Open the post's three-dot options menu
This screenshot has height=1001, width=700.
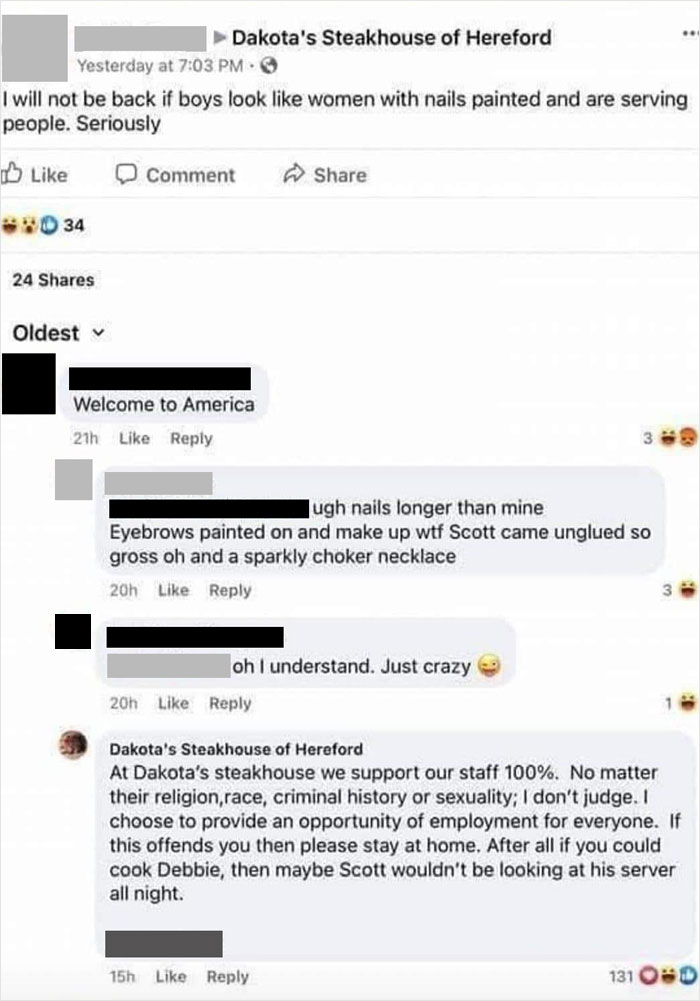tap(690, 32)
